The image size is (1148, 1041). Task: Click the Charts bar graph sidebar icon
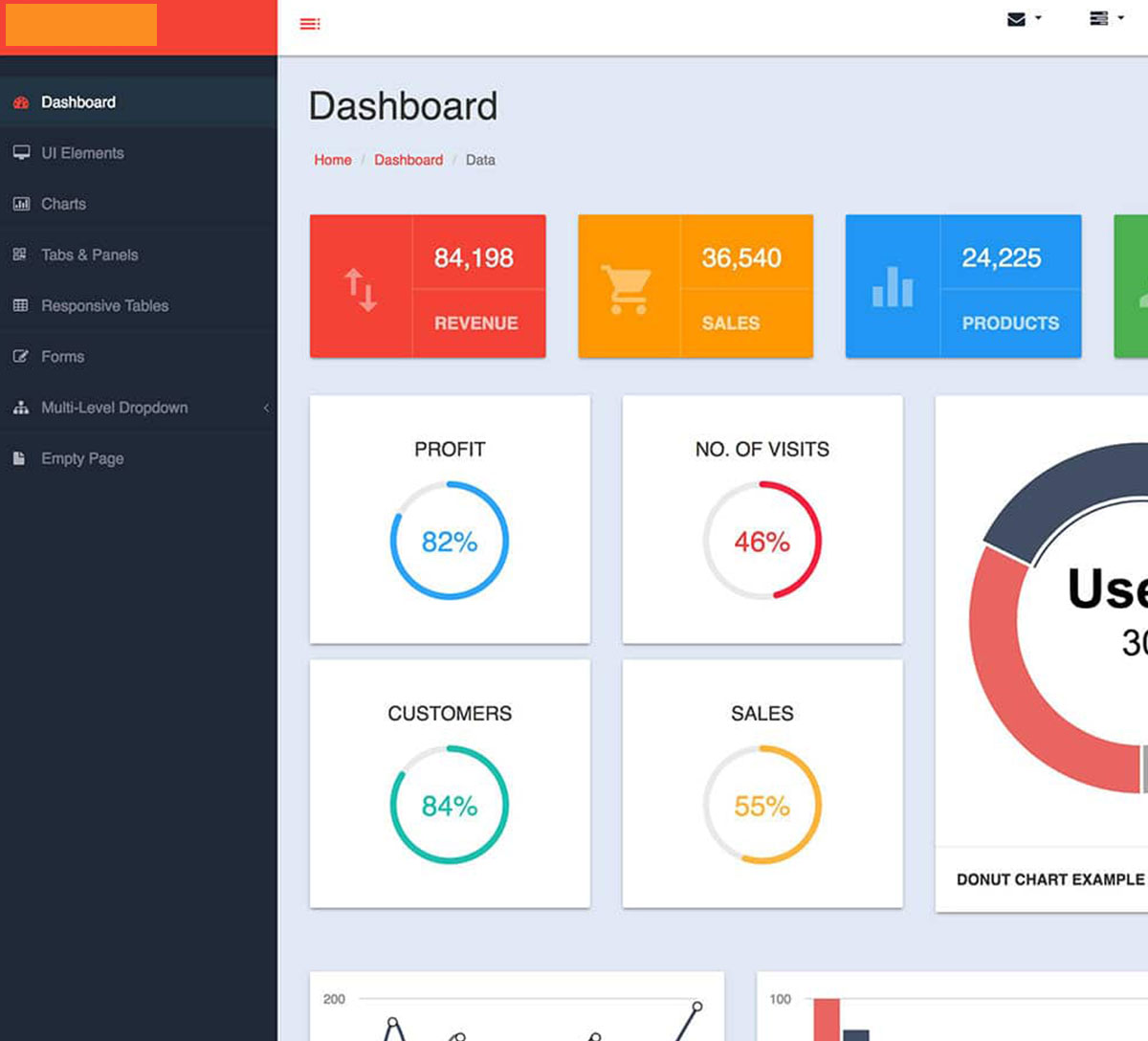tap(21, 204)
